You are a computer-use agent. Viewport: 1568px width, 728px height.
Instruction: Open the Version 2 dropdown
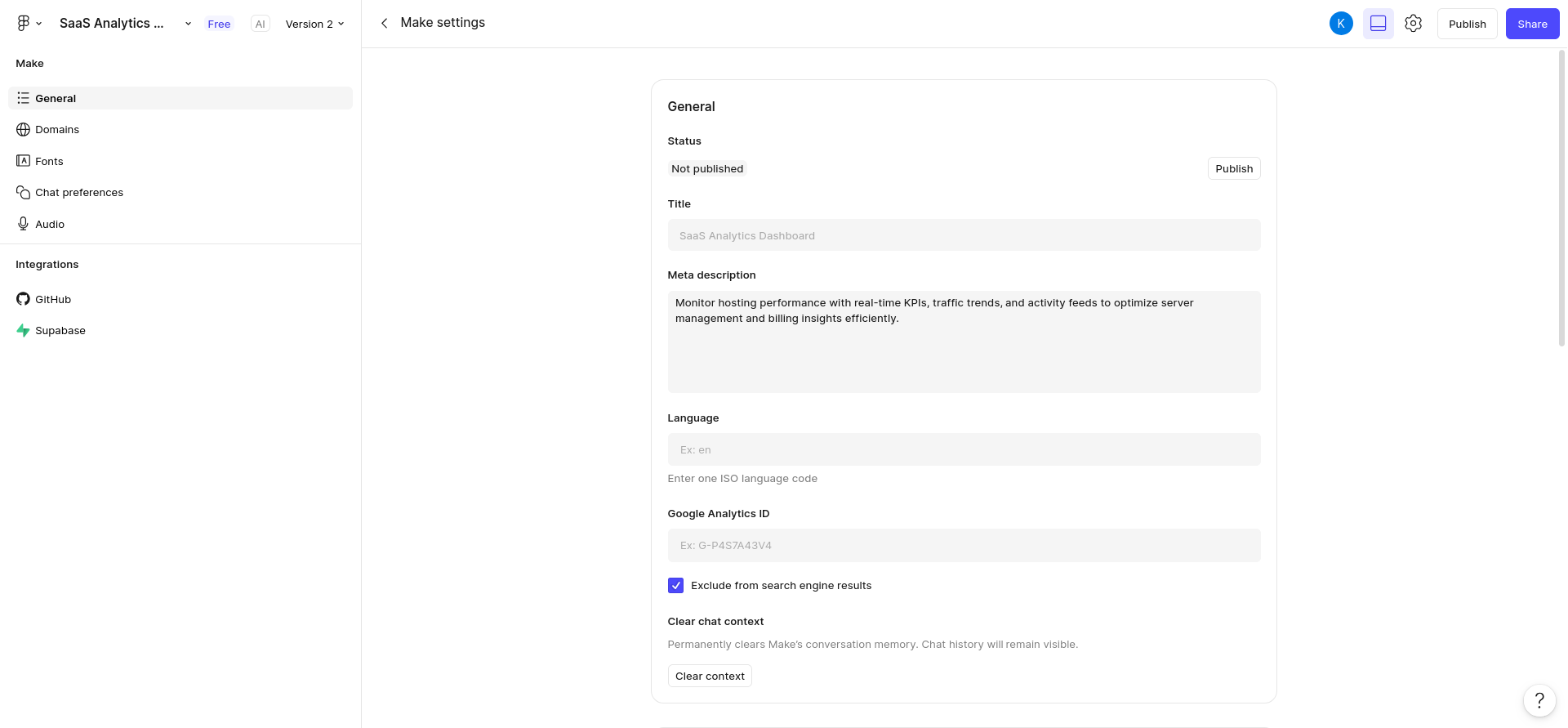(314, 24)
